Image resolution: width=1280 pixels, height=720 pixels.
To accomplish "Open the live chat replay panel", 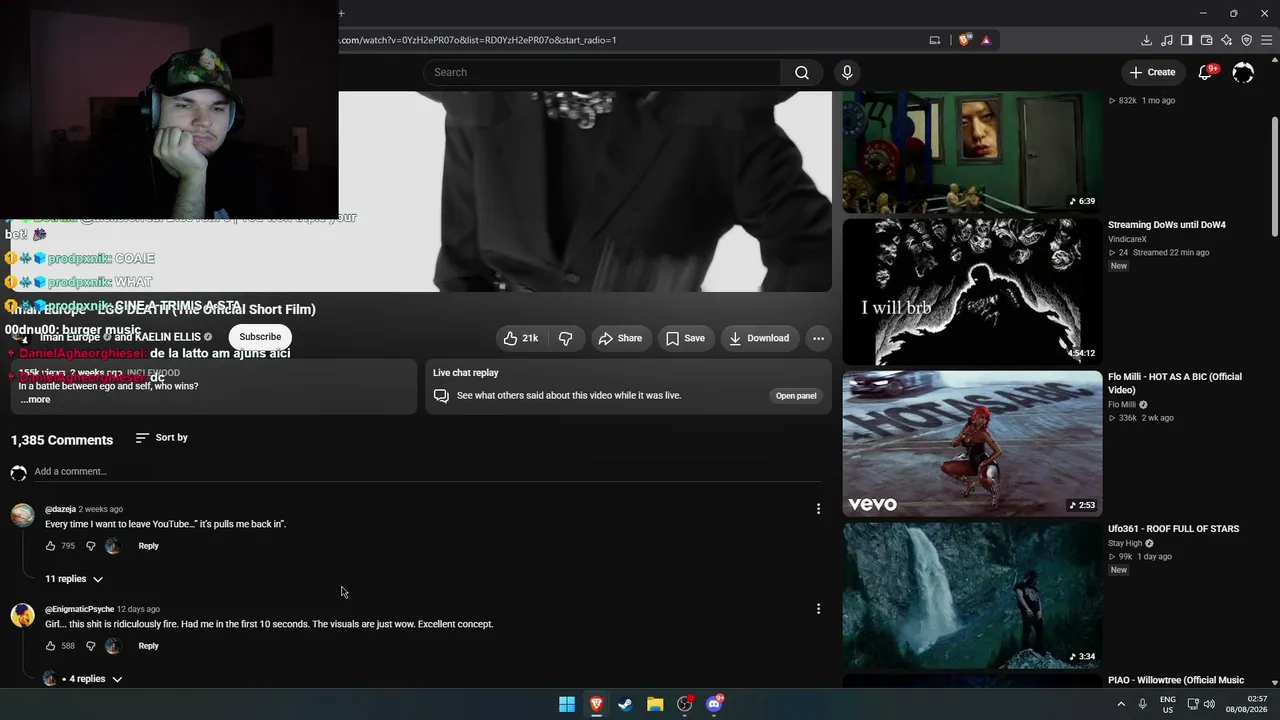I will (x=796, y=396).
